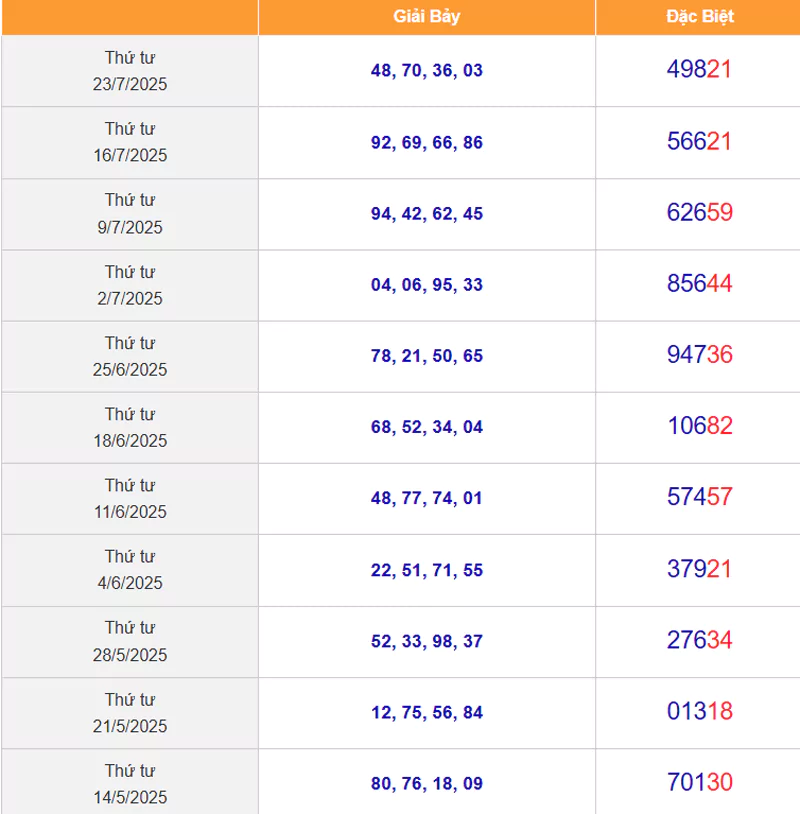Select the date cell Thứ tư 25/6/2025
Image resolution: width=800 pixels, height=814 pixels.
tap(130, 356)
